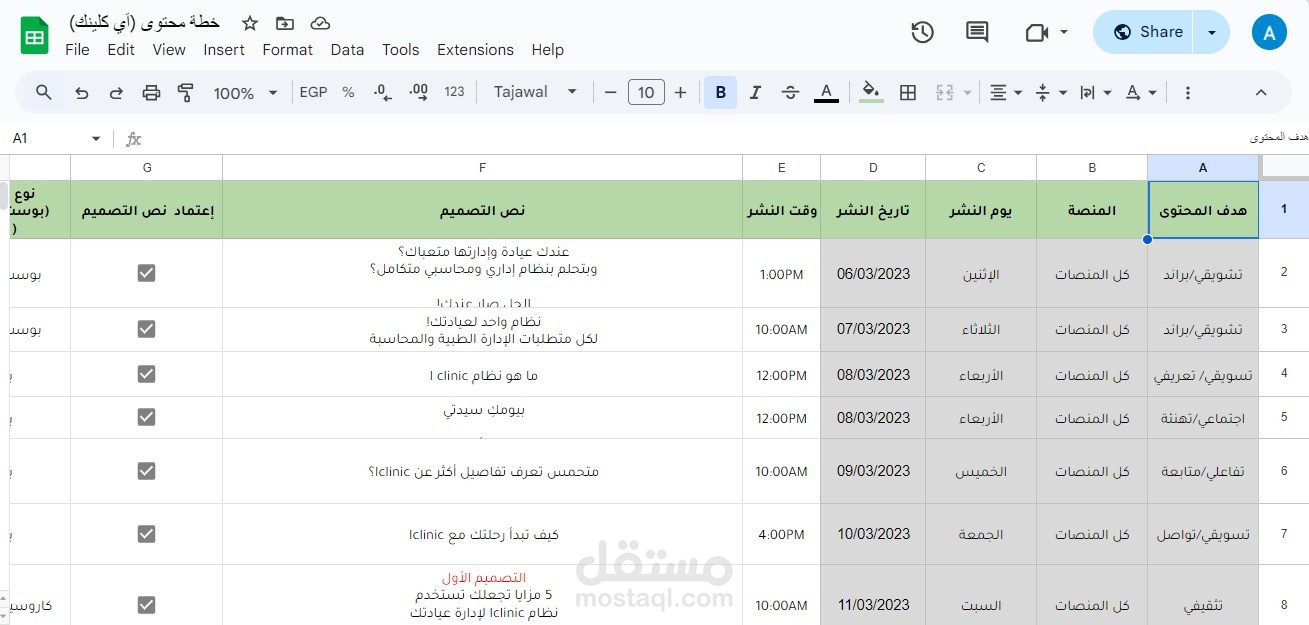Open Tajawal font dropdown

536,92
